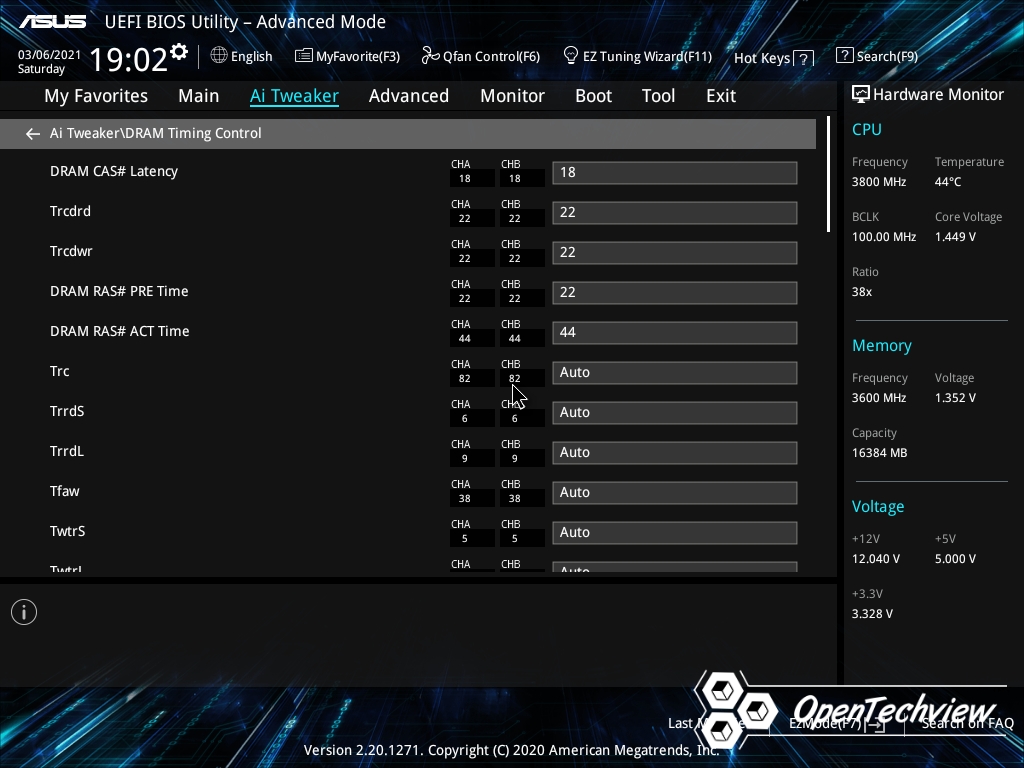
Task: Click the settings list scrollbar
Action: 828,174
